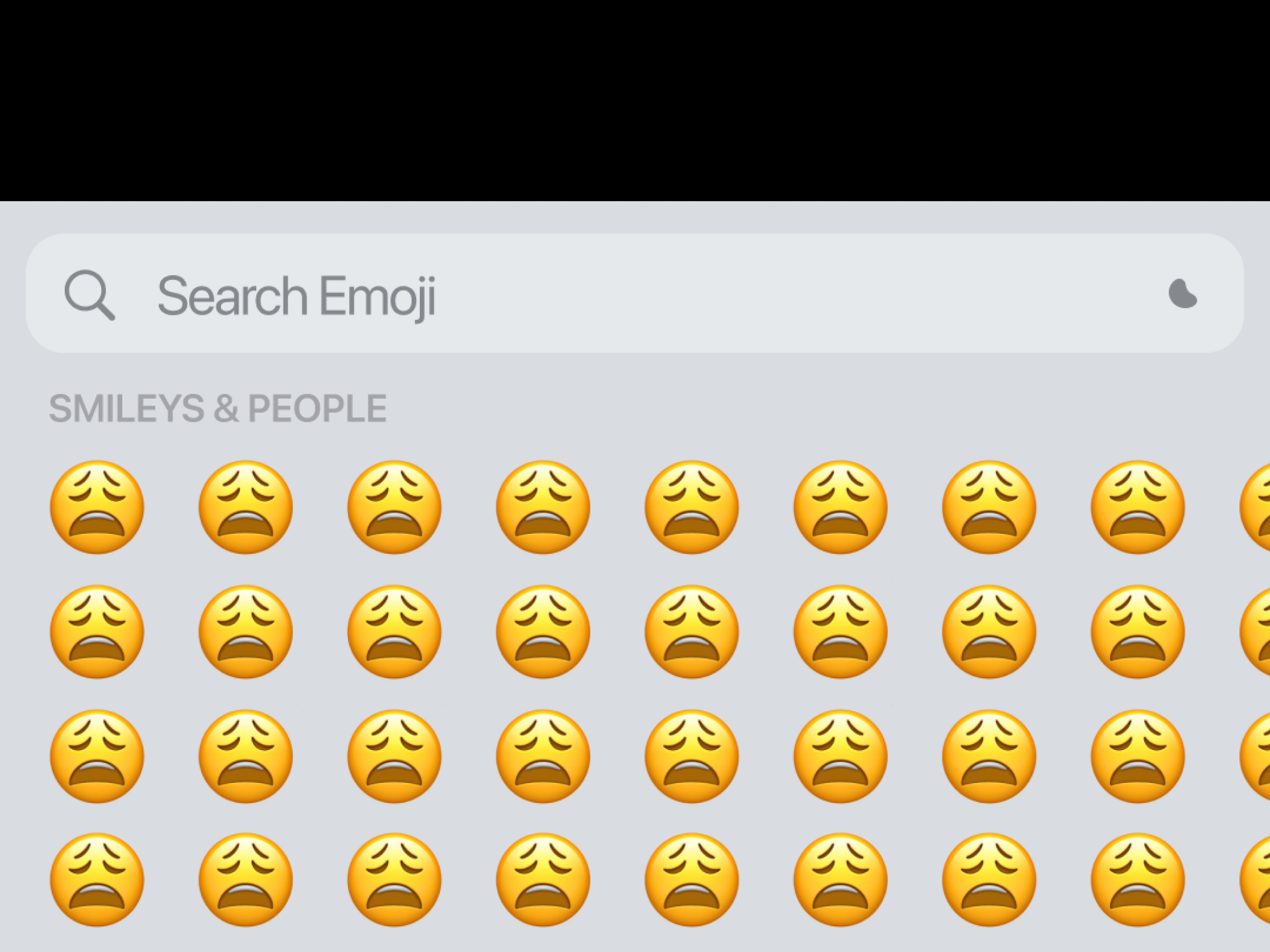Tap the fifth weary face in second row
The width and height of the screenshot is (1270, 952).
click(692, 632)
